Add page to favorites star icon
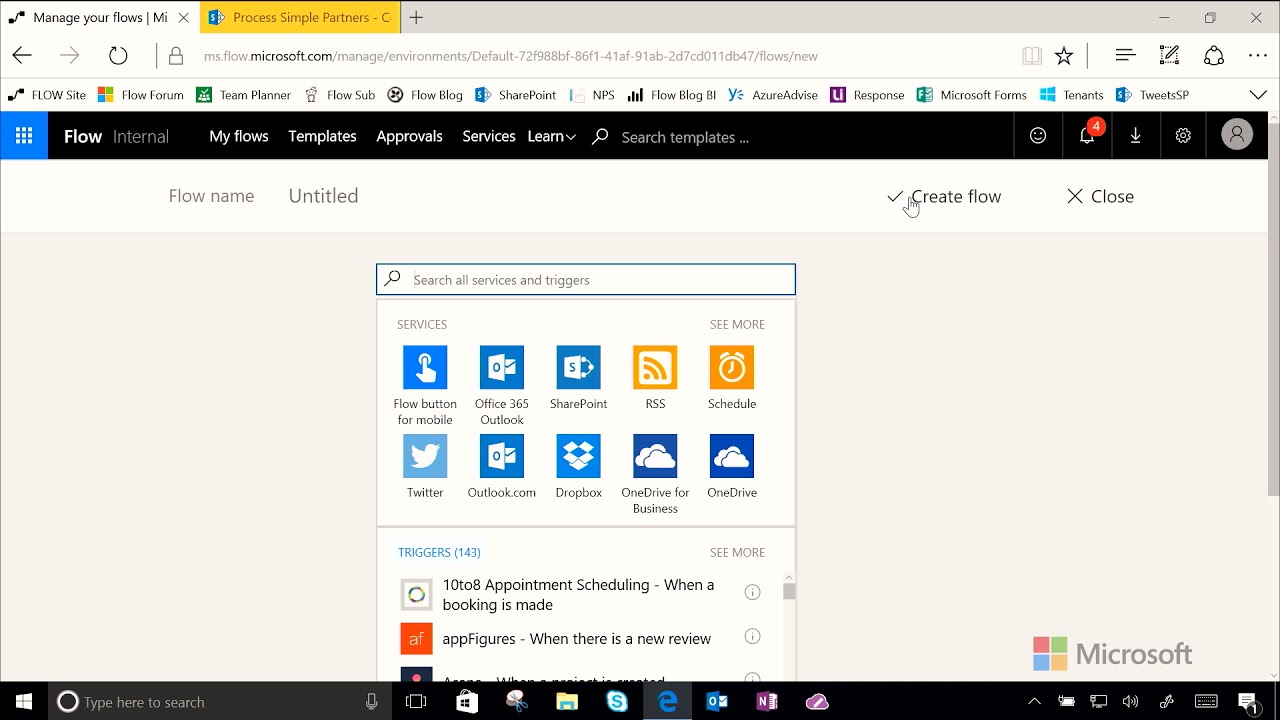Screen dimensions: 1280x720 click(1064, 56)
